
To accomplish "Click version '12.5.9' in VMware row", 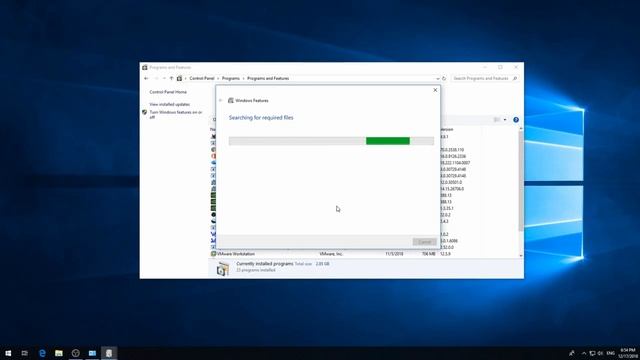I will click(445, 254).
